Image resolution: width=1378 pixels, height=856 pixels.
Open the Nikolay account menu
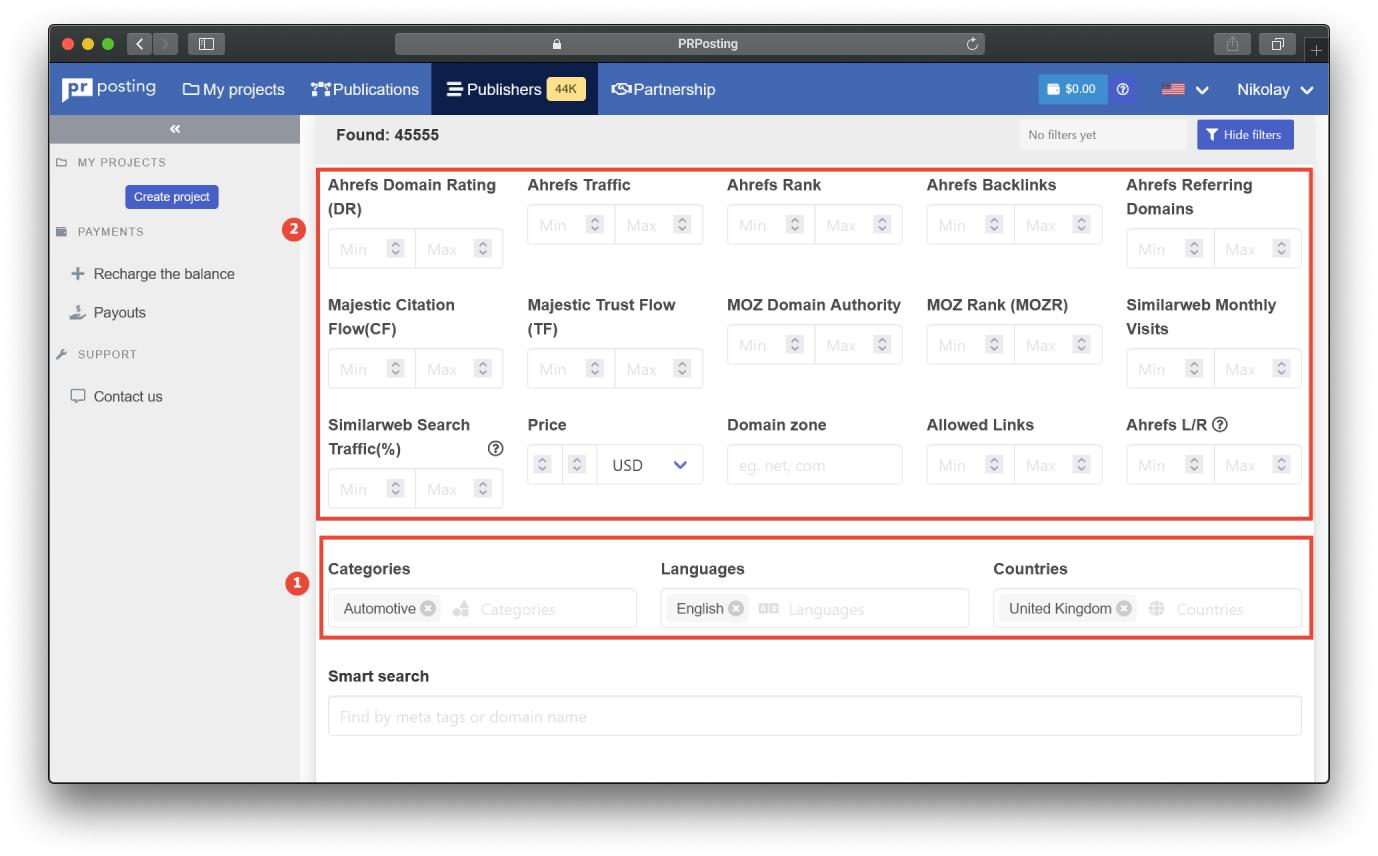(1275, 89)
